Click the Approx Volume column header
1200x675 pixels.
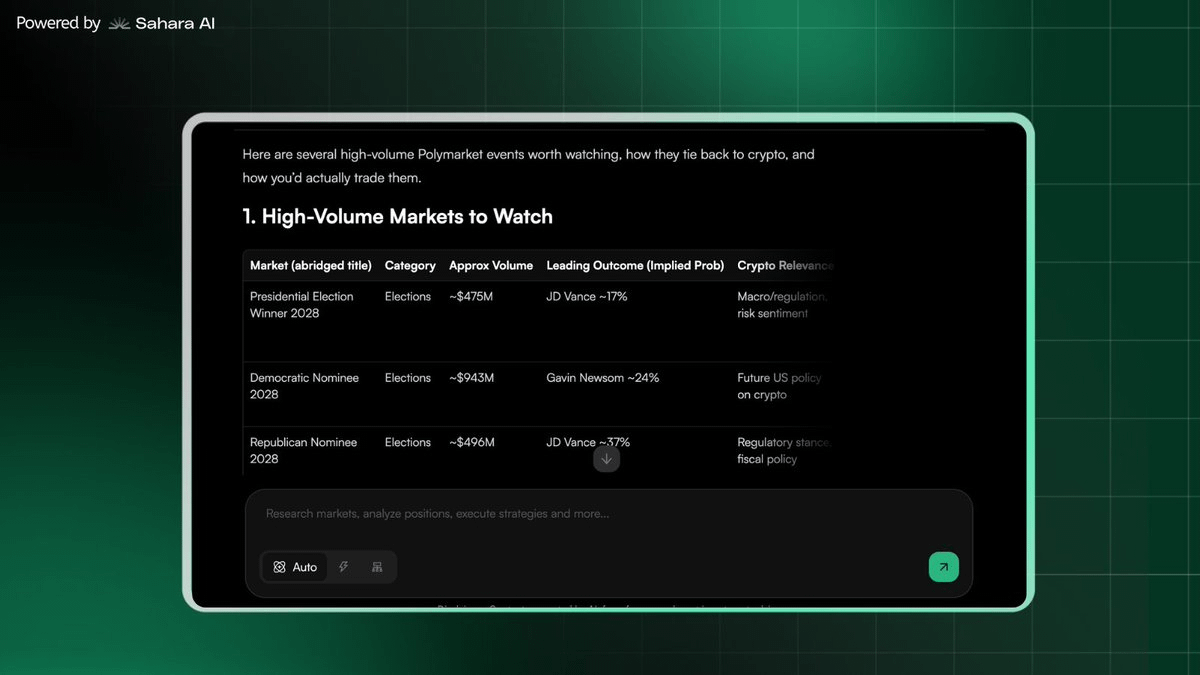tap(491, 266)
